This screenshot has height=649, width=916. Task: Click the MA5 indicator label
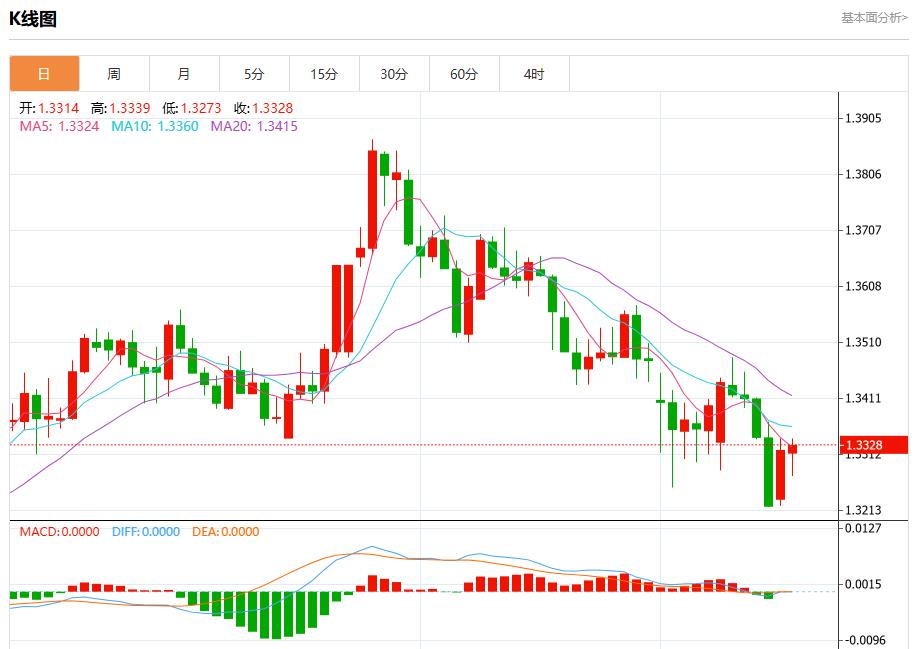(59, 126)
